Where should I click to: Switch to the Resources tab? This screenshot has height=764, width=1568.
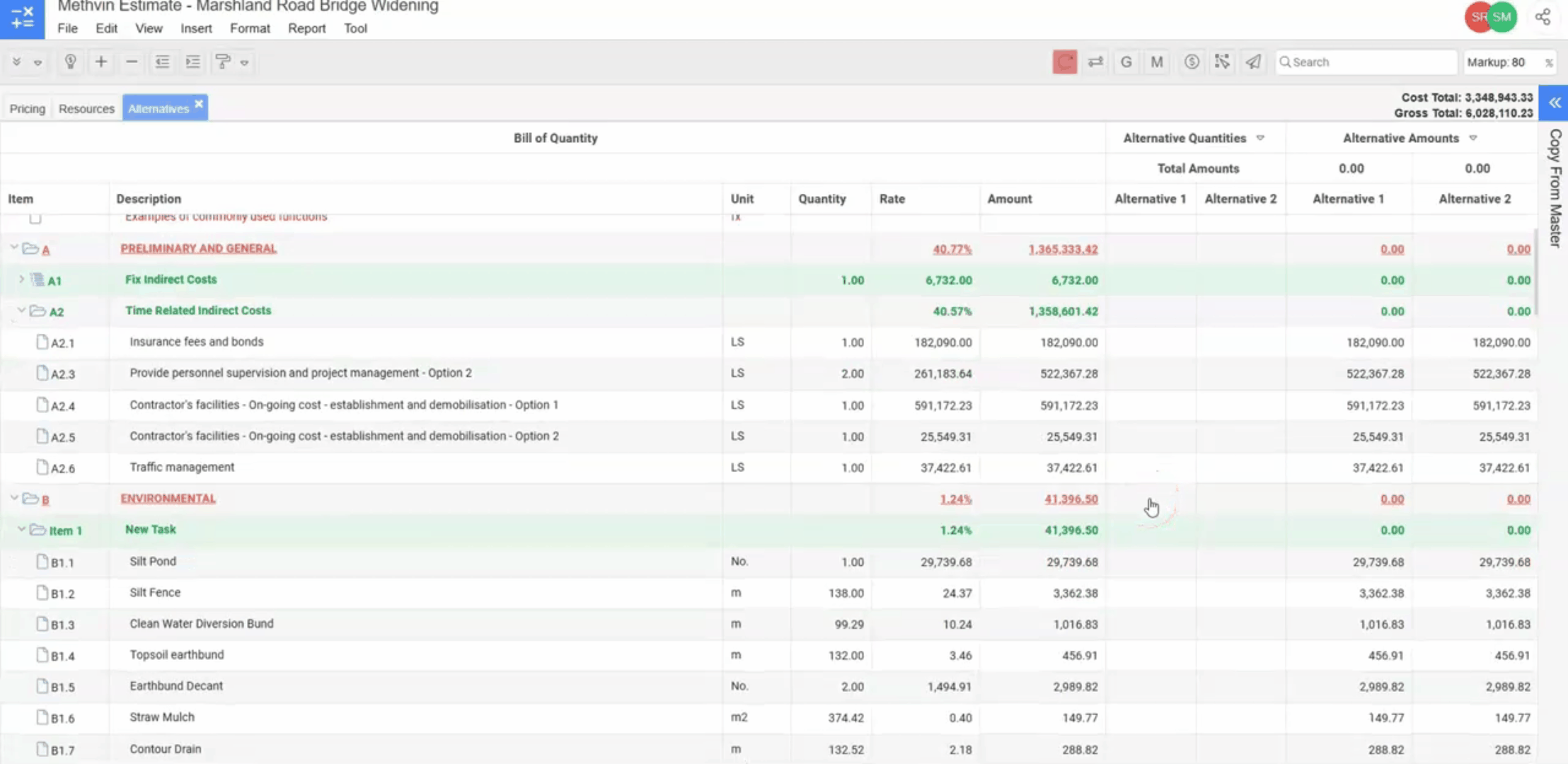click(x=86, y=108)
